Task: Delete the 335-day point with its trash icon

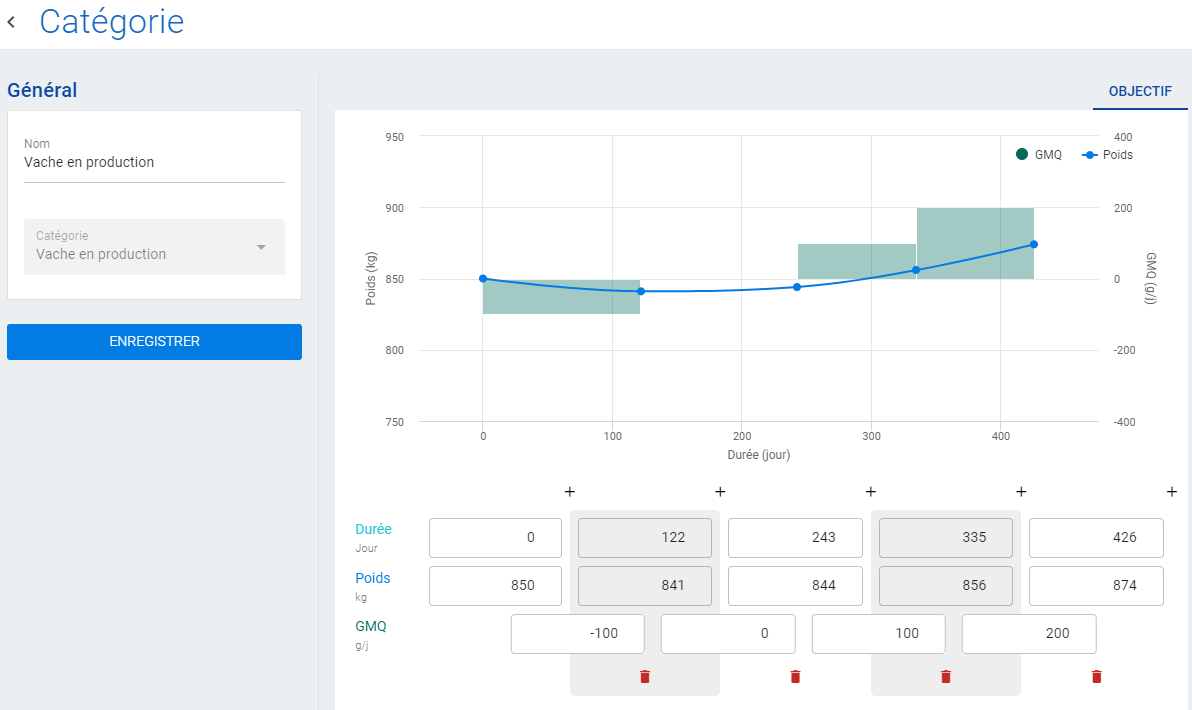Action: coord(946,677)
